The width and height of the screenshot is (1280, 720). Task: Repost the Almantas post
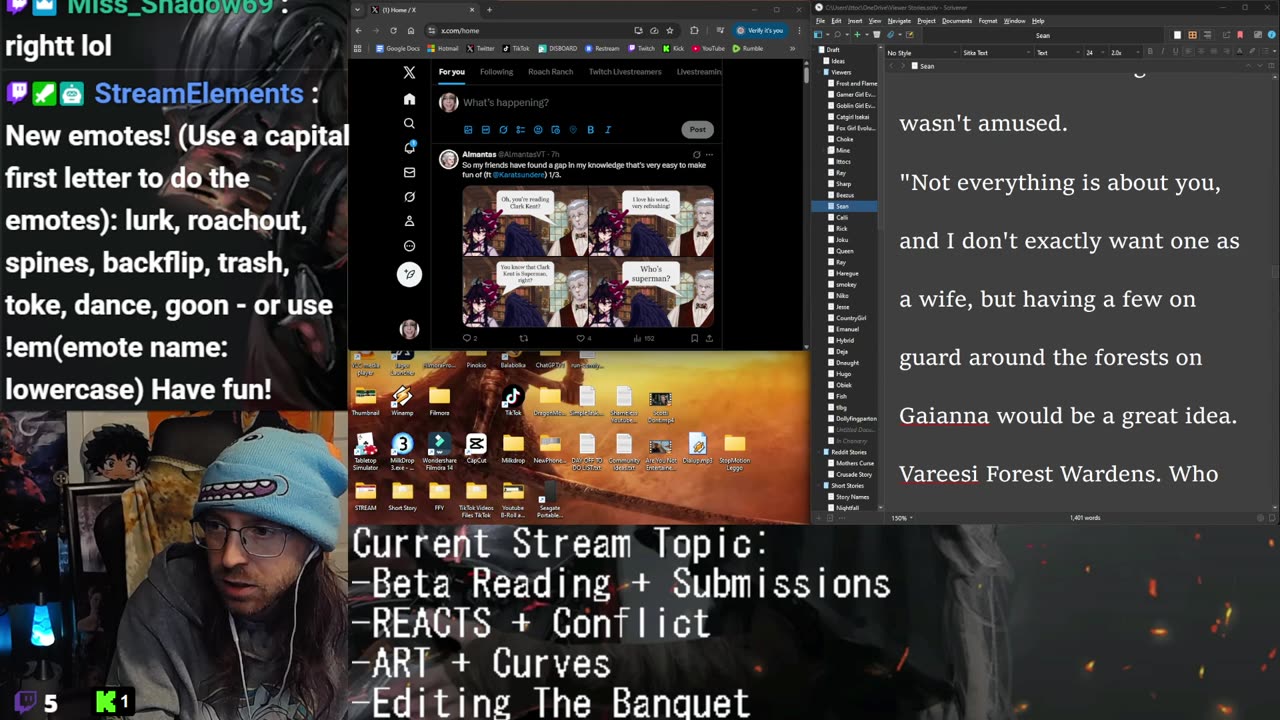click(523, 338)
